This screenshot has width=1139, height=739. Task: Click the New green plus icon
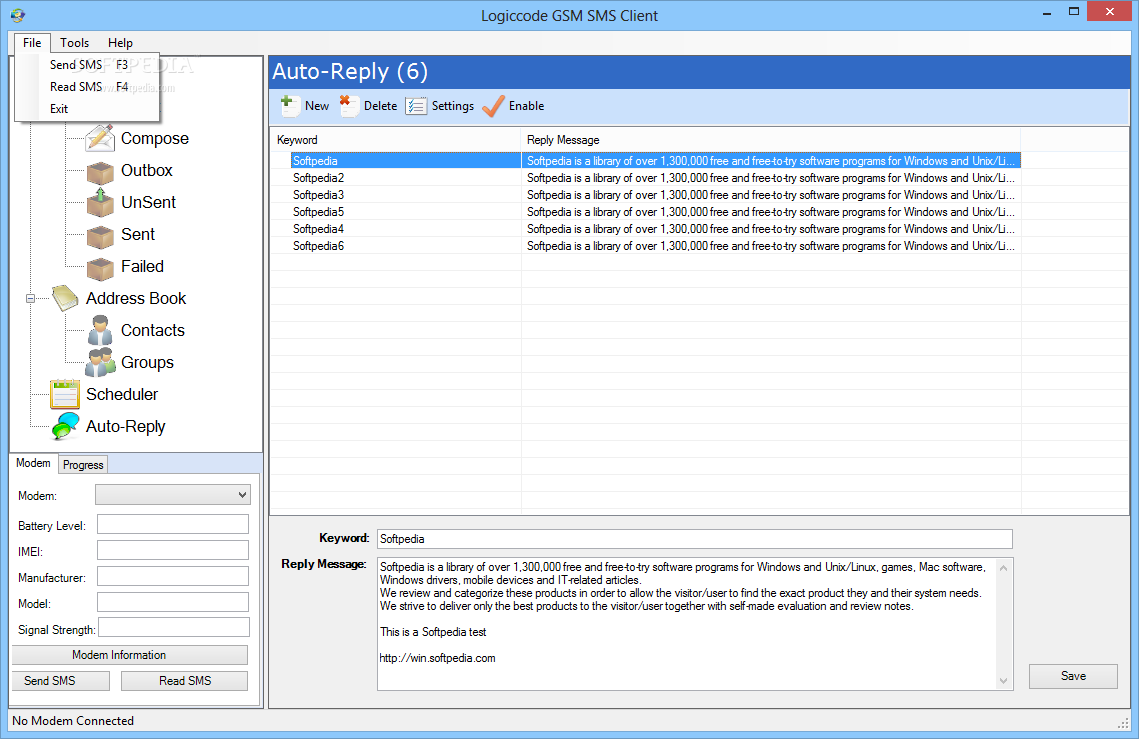click(289, 106)
